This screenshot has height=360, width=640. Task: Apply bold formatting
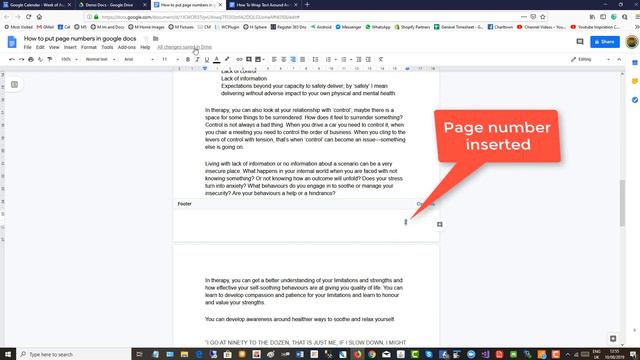coord(188,60)
